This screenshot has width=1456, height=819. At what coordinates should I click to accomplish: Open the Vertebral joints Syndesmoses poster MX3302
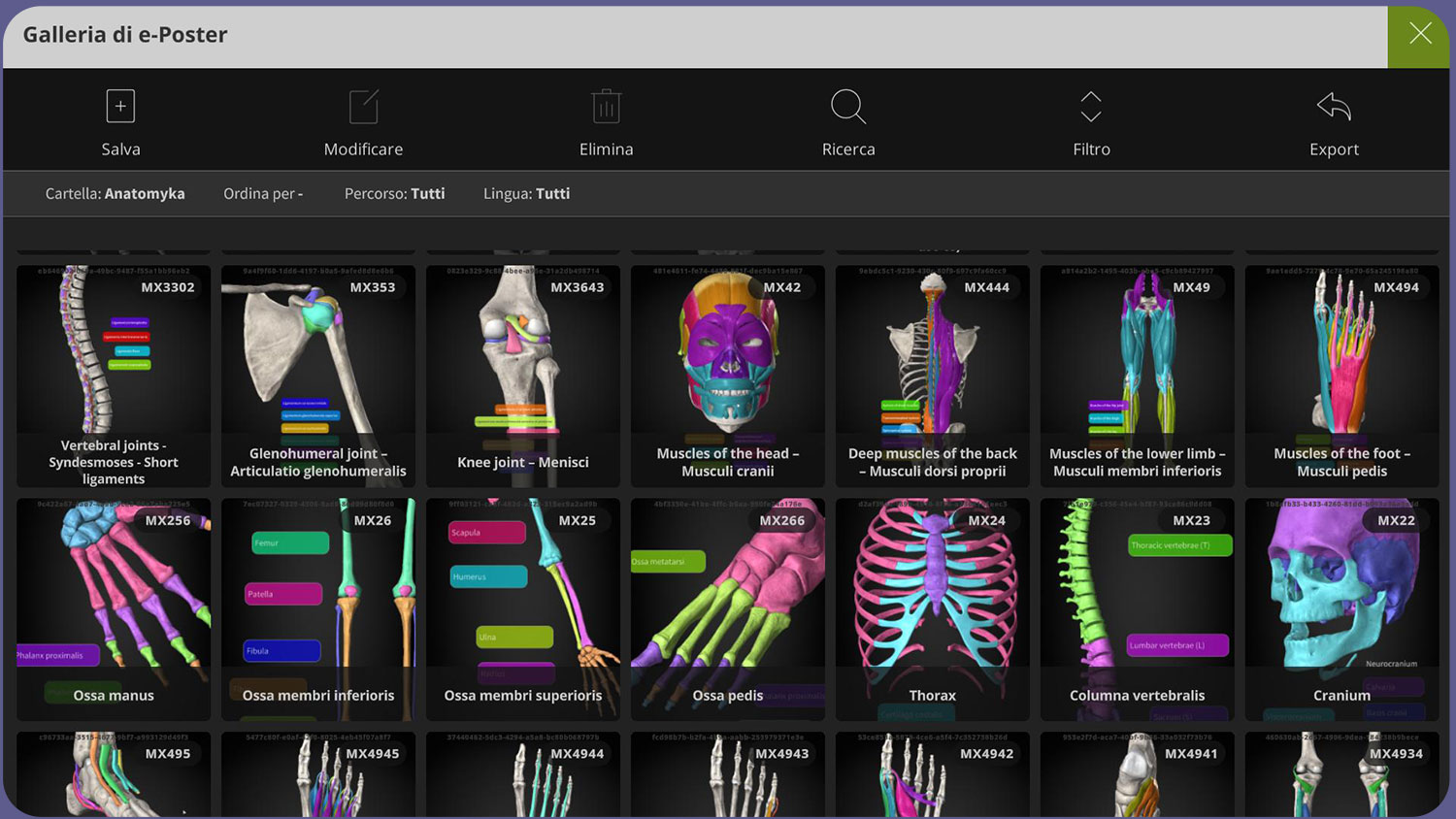(114, 377)
